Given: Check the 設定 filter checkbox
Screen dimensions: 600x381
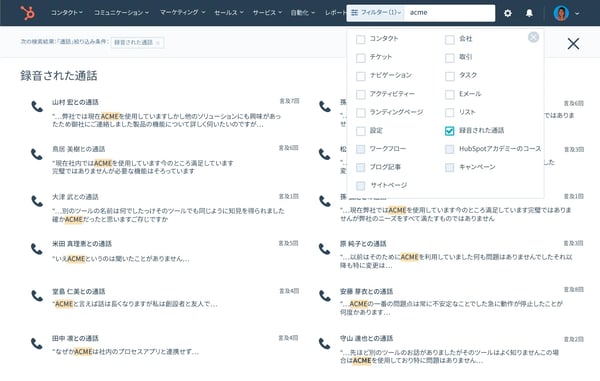Looking at the screenshot, I should 360,131.
